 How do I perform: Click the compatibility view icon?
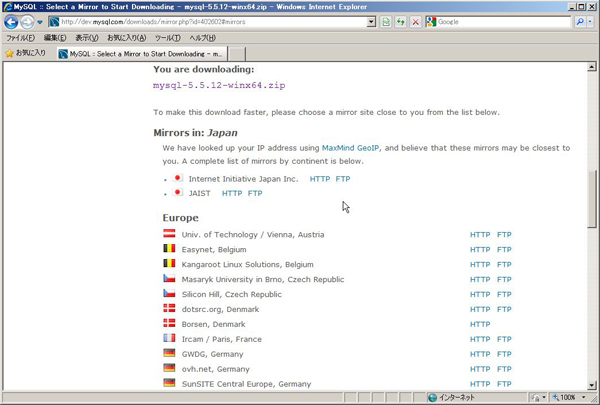(x=386, y=22)
